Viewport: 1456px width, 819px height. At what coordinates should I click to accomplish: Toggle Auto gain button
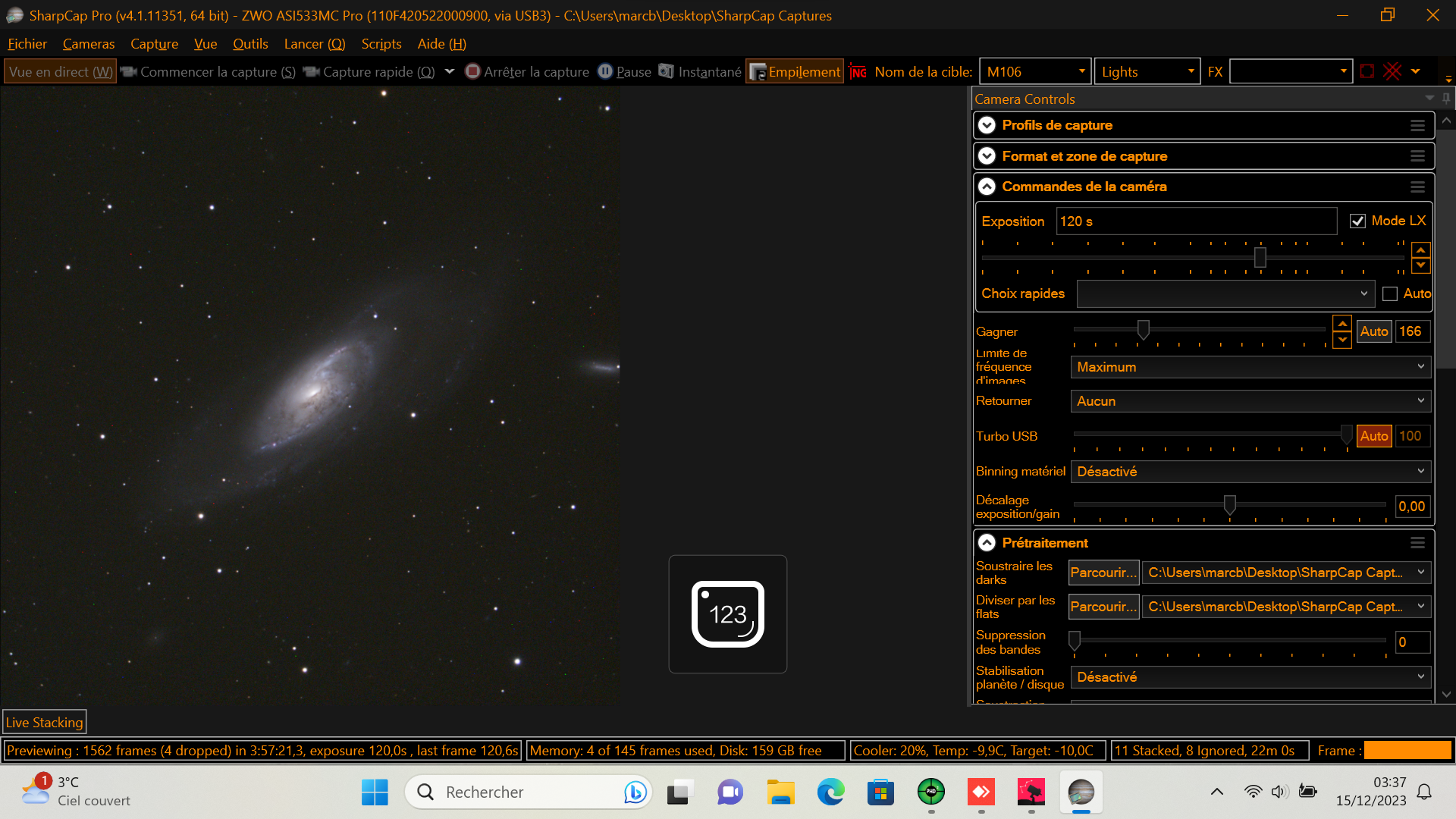[x=1373, y=331]
